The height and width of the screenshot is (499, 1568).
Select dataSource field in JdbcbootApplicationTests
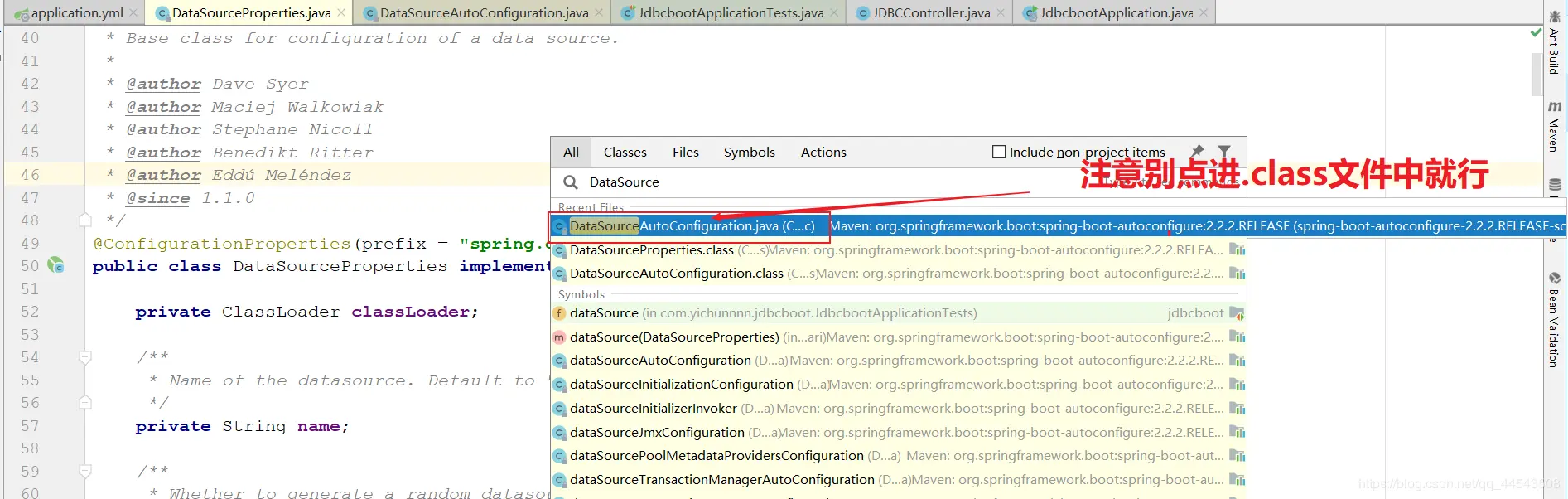[899, 312]
